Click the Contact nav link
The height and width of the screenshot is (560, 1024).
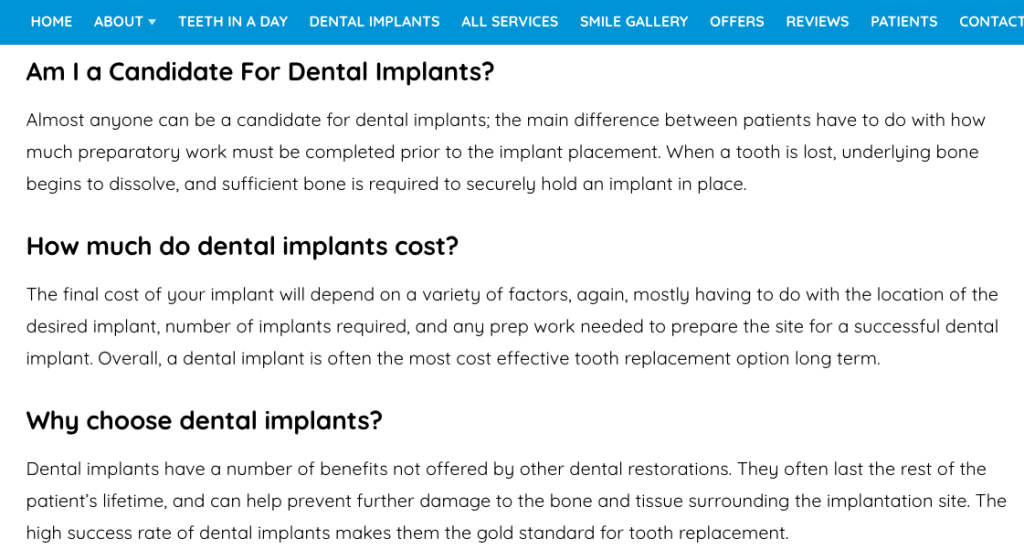click(991, 22)
